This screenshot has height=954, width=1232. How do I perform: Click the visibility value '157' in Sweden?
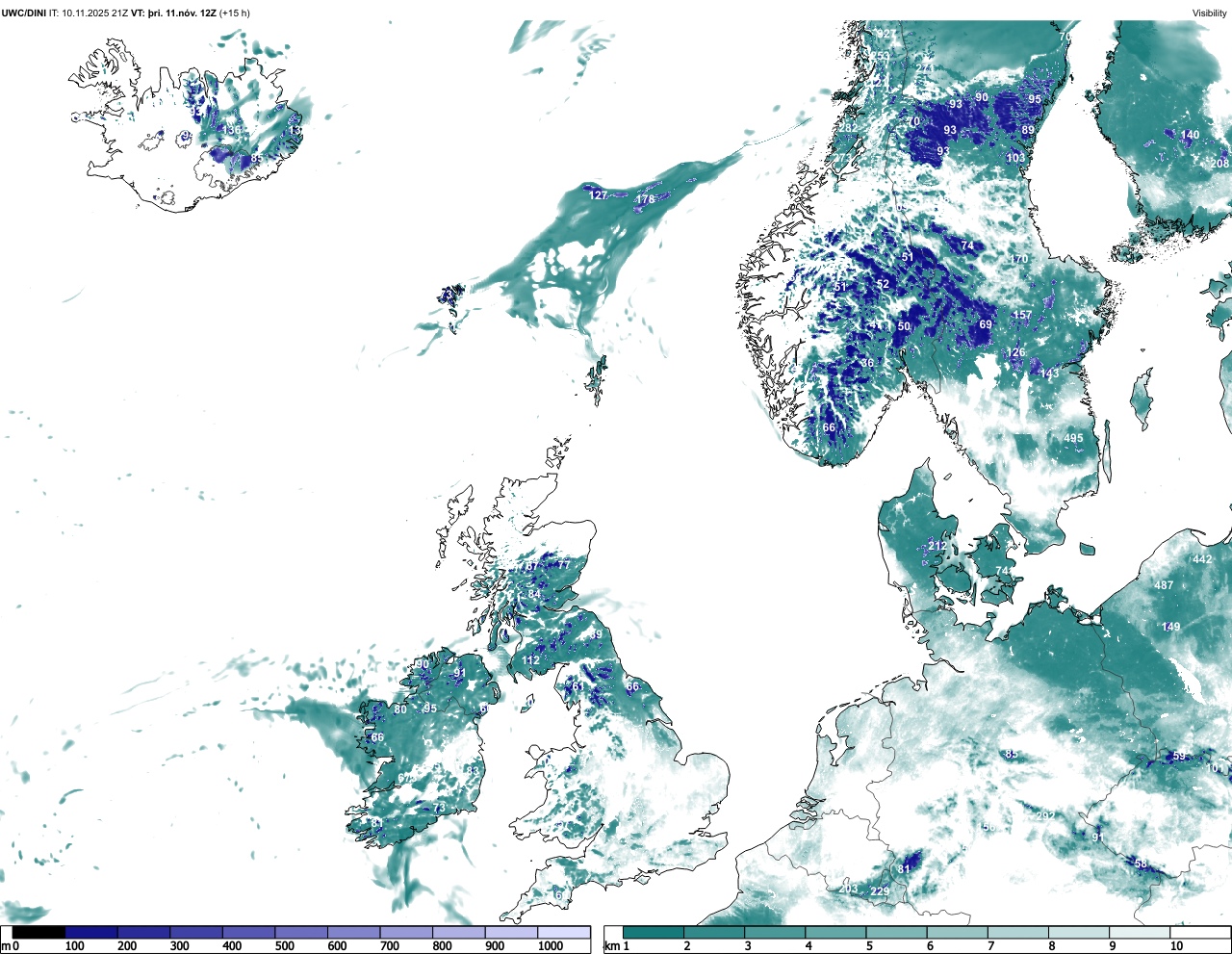pos(1022,315)
